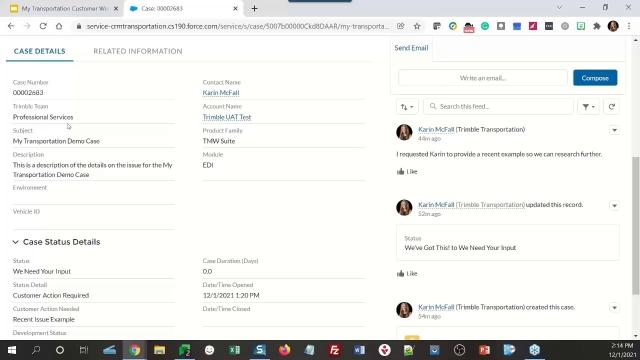Screen dimensions: 640x360
Task: Open Cortana from the taskbar
Action: [x=60, y=350]
